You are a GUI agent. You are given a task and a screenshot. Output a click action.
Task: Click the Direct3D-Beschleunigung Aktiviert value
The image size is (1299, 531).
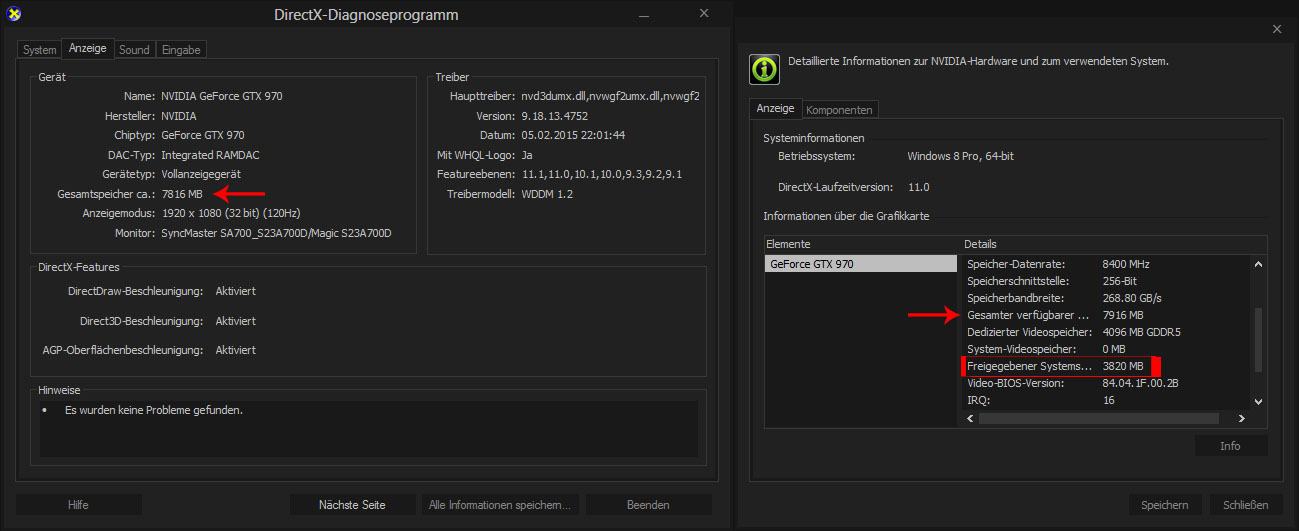point(236,321)
